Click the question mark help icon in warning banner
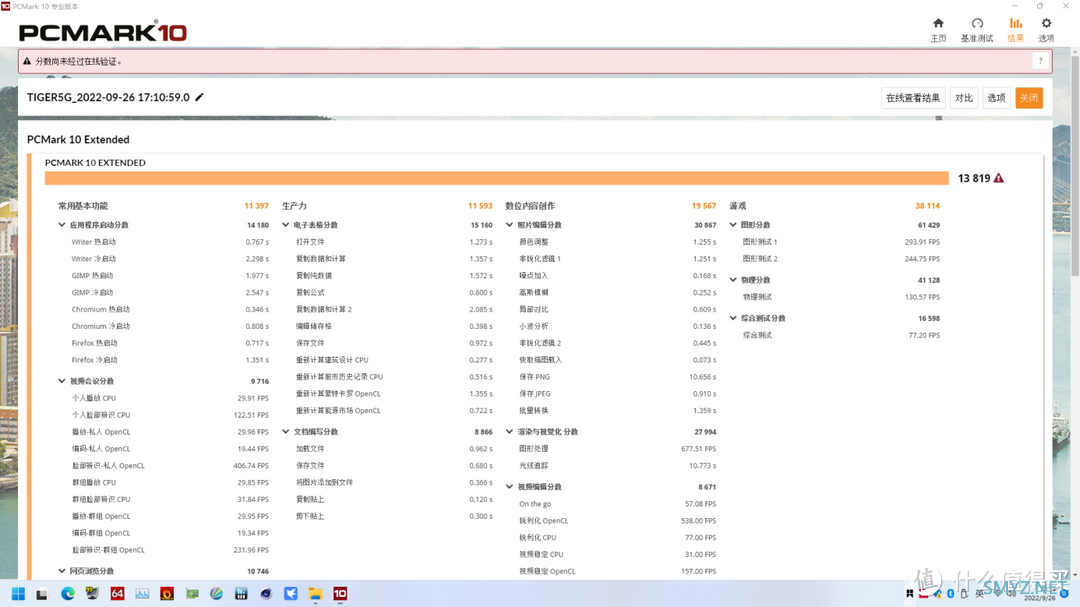 [1040, 61]
